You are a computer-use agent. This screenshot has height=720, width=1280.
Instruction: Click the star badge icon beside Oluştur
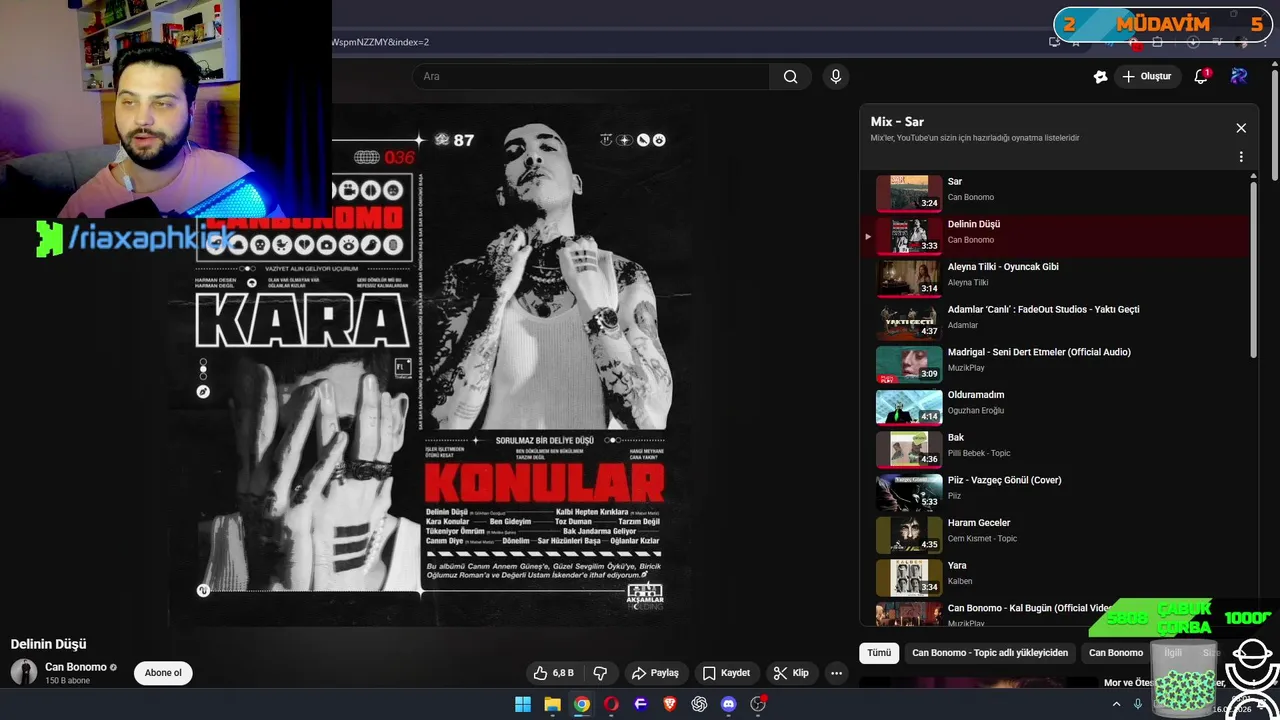[1100, 77]
